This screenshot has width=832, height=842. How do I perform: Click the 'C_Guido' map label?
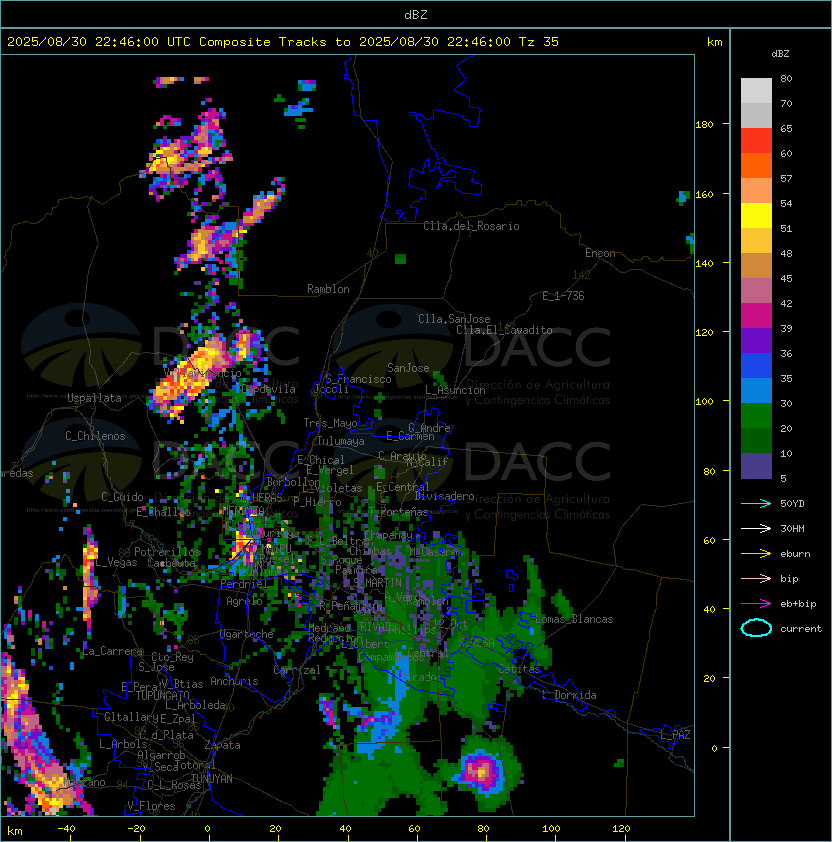pyautogui.click(x=122, y=497)
